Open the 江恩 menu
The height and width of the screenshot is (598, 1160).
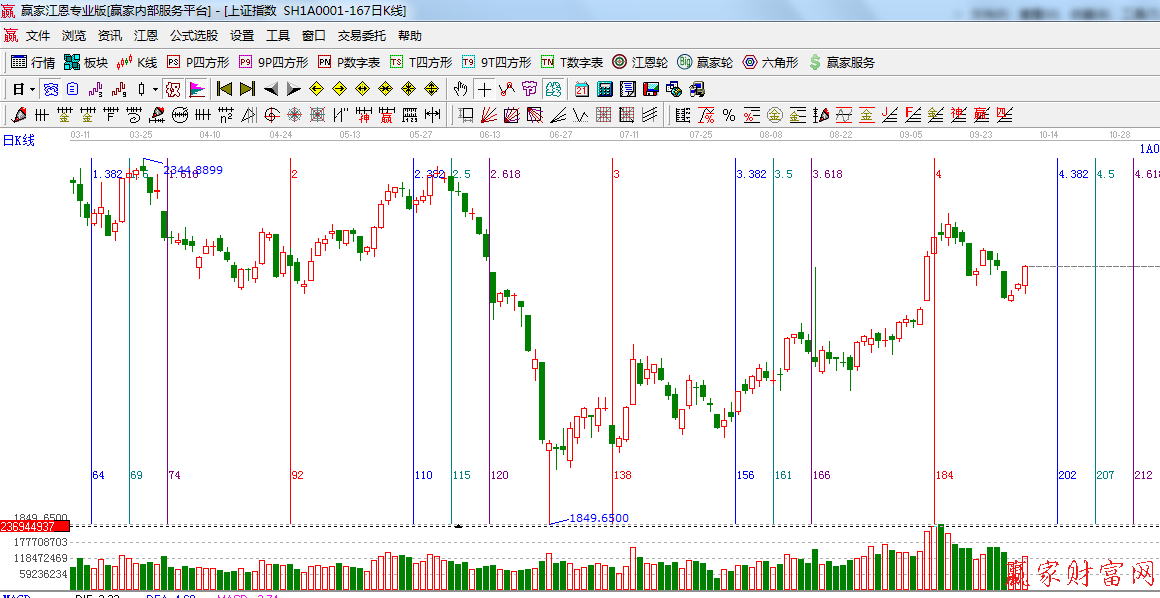[x=146, y=35]
